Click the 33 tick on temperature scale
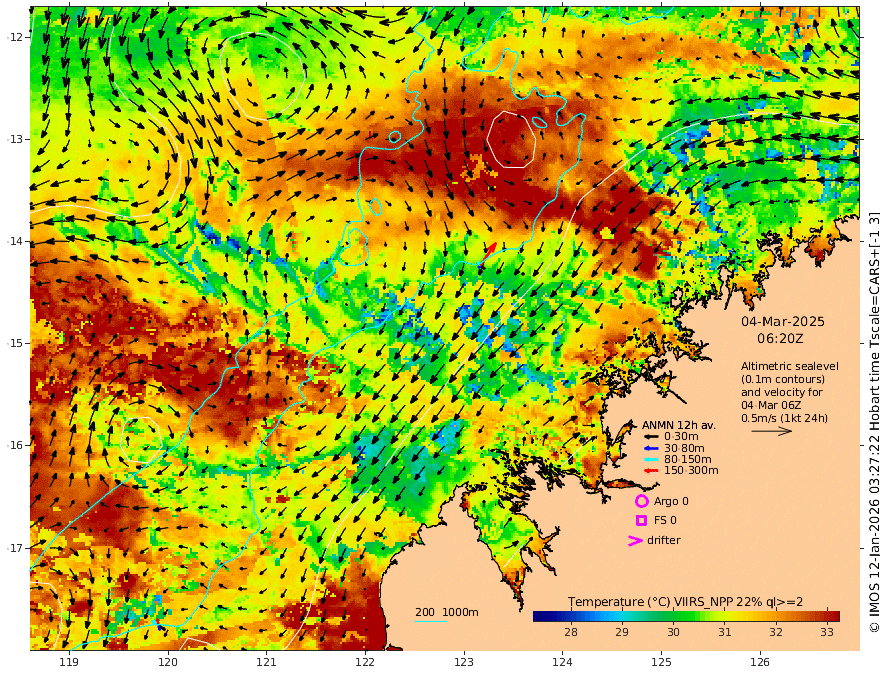 [827, 632]
